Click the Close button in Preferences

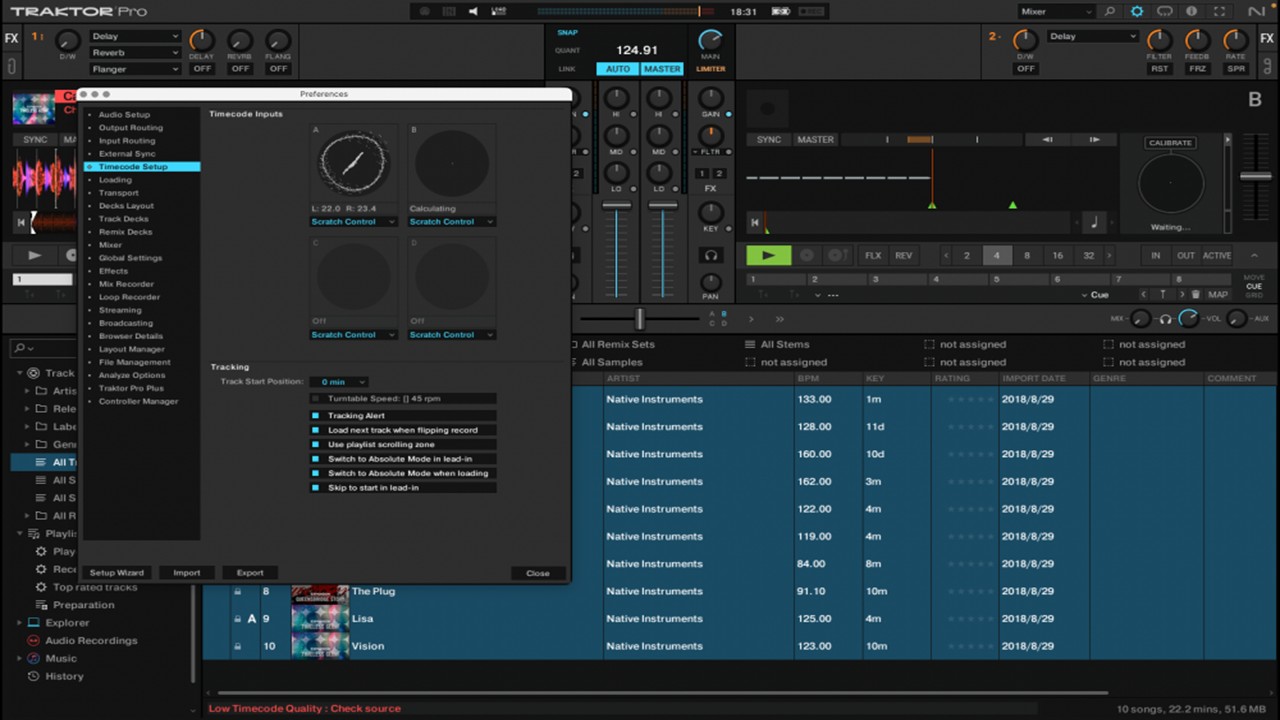tap(538, 573)
